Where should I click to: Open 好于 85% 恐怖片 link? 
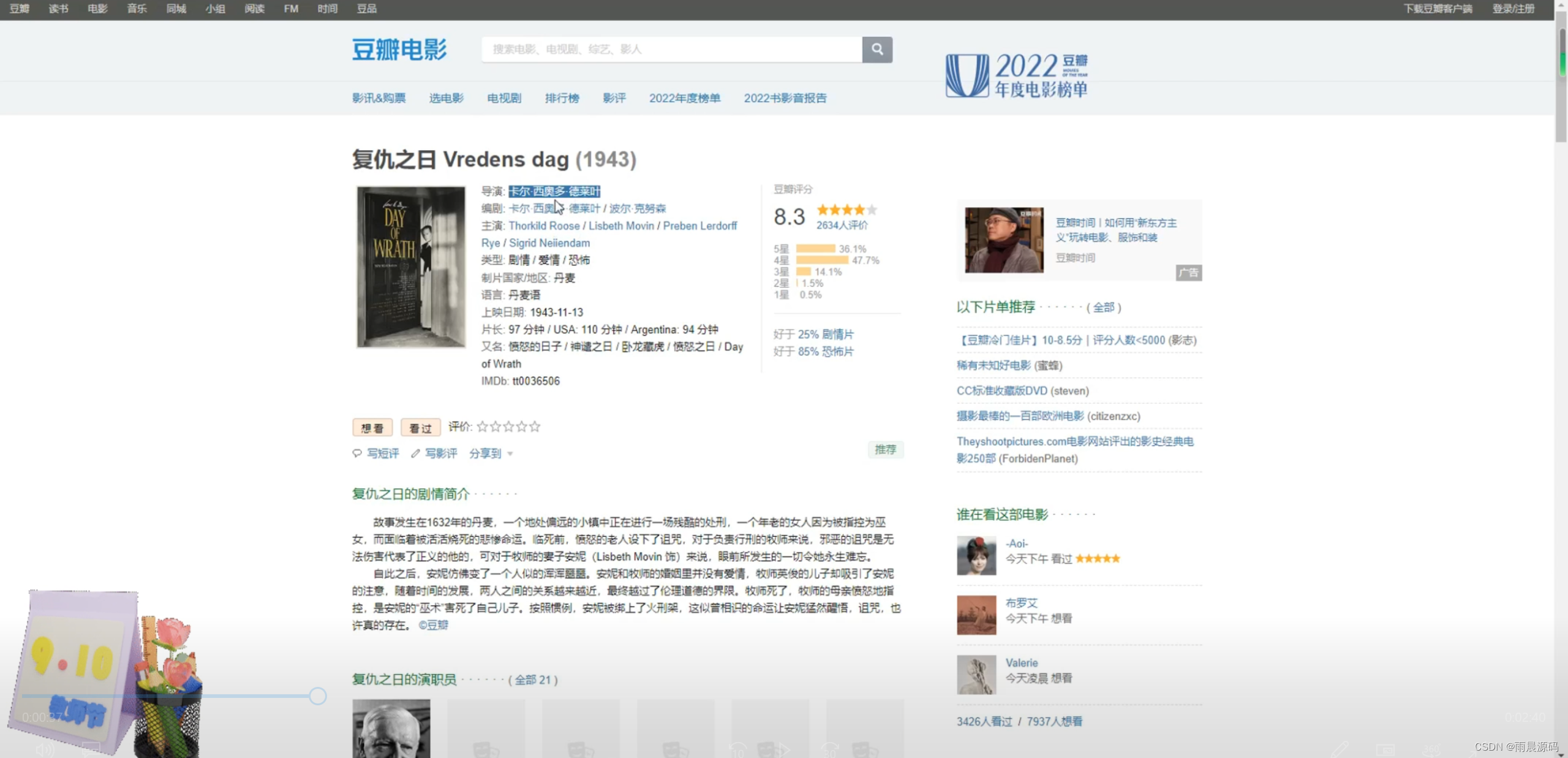(x=826, y=351)
